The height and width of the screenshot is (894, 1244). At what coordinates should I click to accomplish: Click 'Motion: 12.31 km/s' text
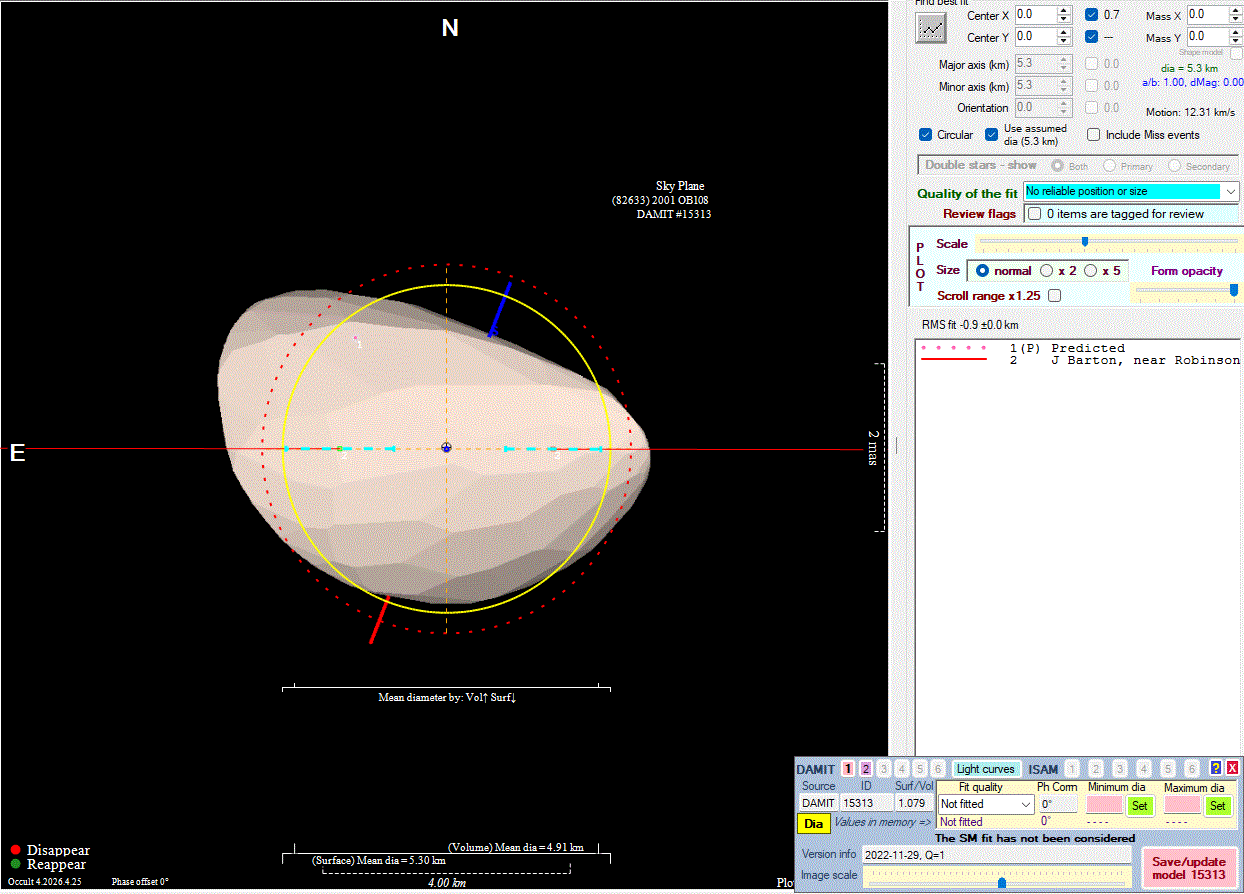click(1190, 113)
